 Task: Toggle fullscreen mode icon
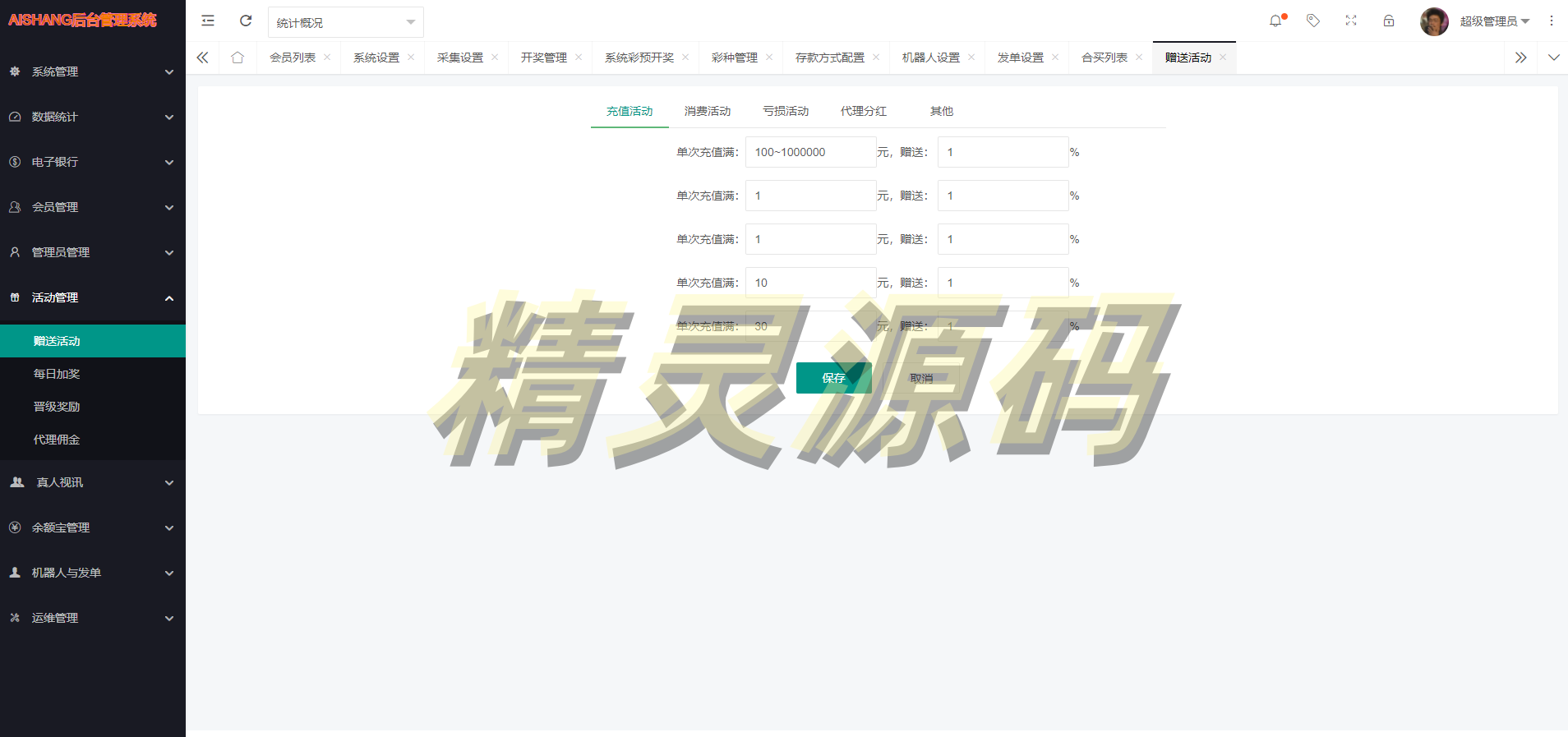1351,21
